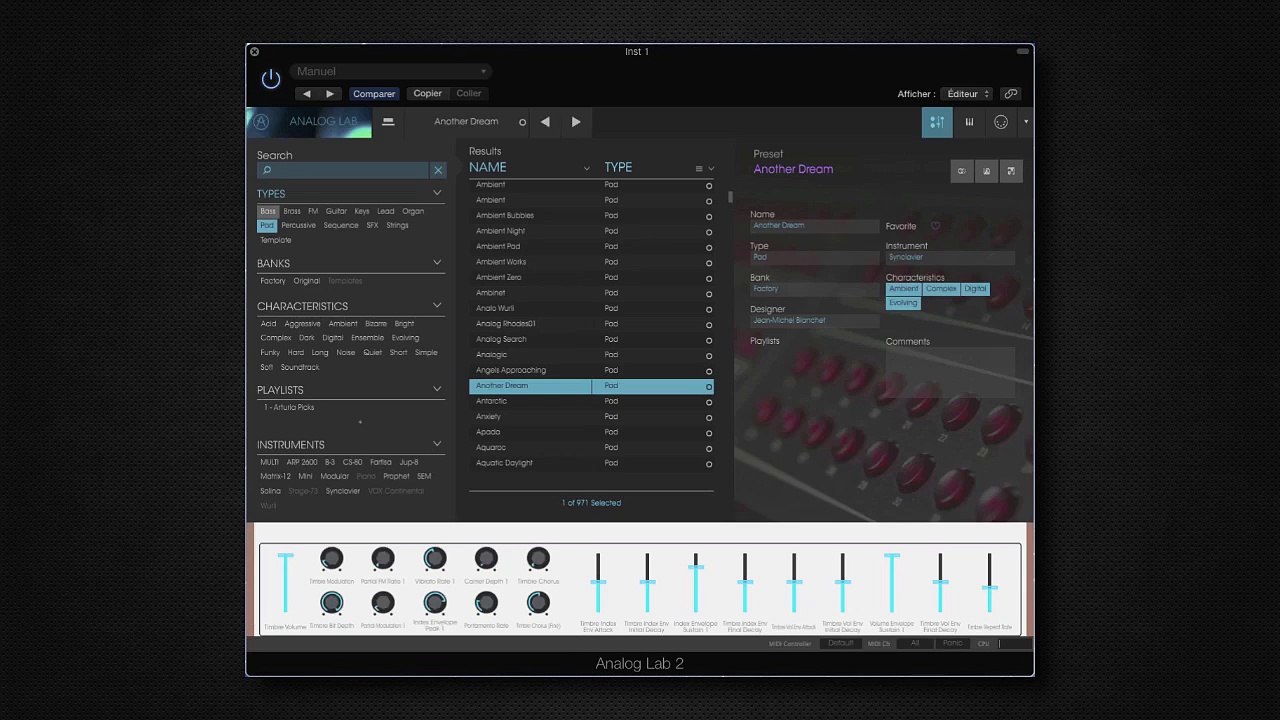Select previous plugin setting arrow under Manuel
Image resolution: width=1280 pixels, height=720 pixels.
pyautogui.click(x=307, y=94)
